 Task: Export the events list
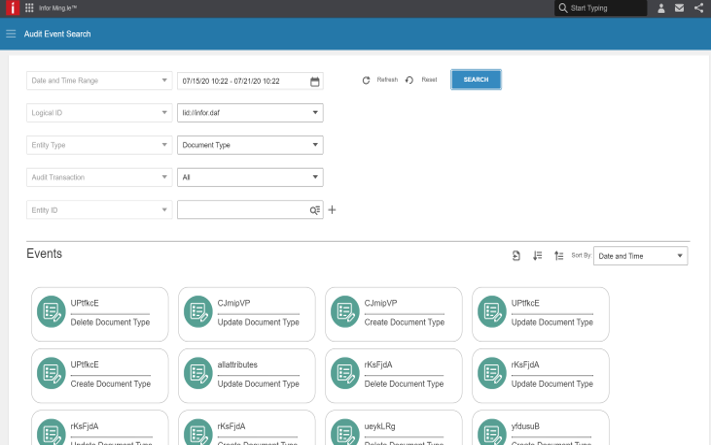[516, 256]
